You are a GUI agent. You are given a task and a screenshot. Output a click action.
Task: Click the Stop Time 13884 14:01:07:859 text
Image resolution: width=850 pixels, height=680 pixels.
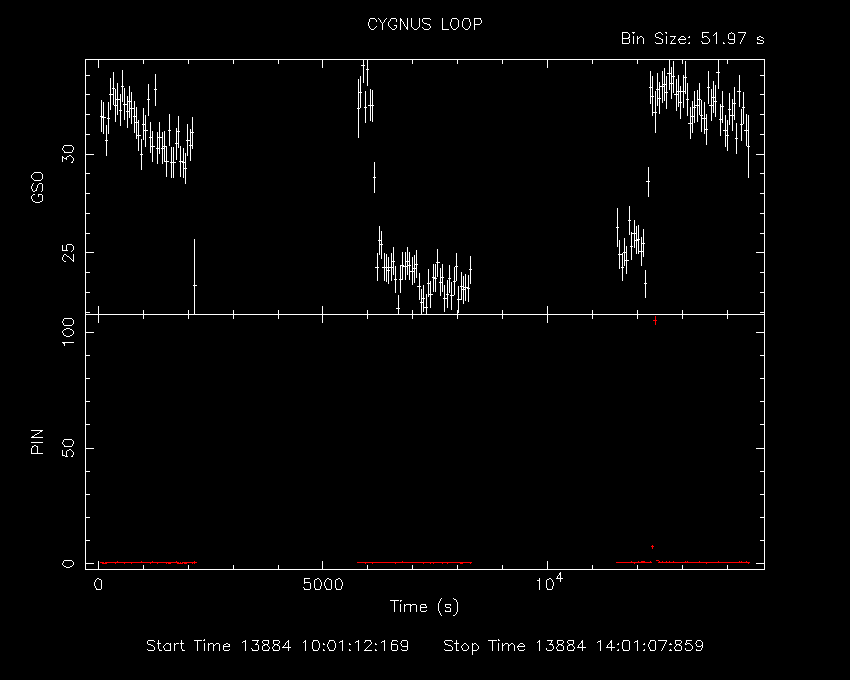(x=574, y=646)
